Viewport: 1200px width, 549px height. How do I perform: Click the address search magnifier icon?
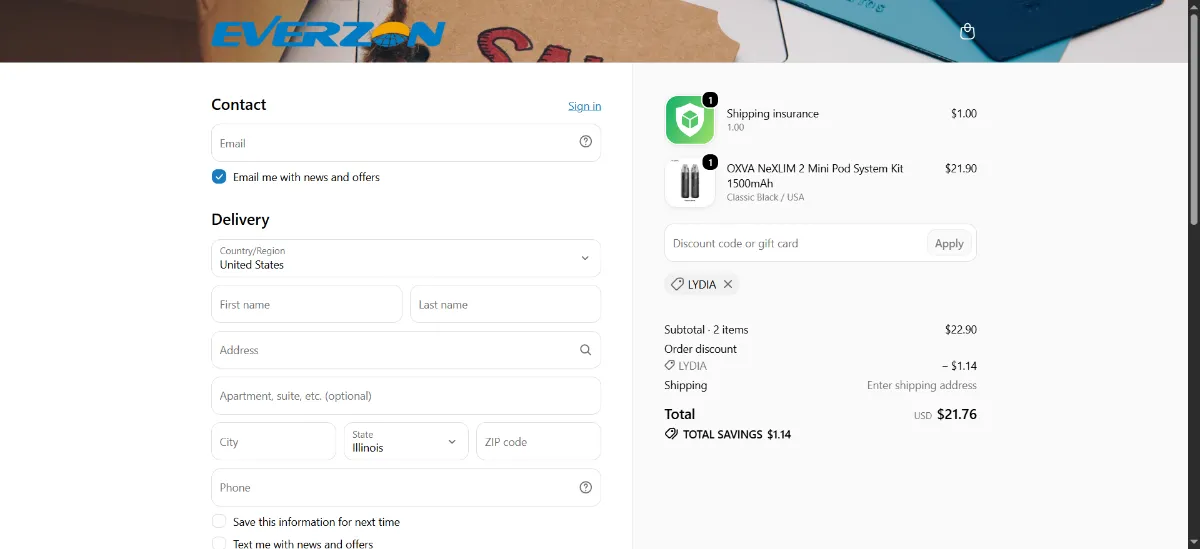[586, 350]
